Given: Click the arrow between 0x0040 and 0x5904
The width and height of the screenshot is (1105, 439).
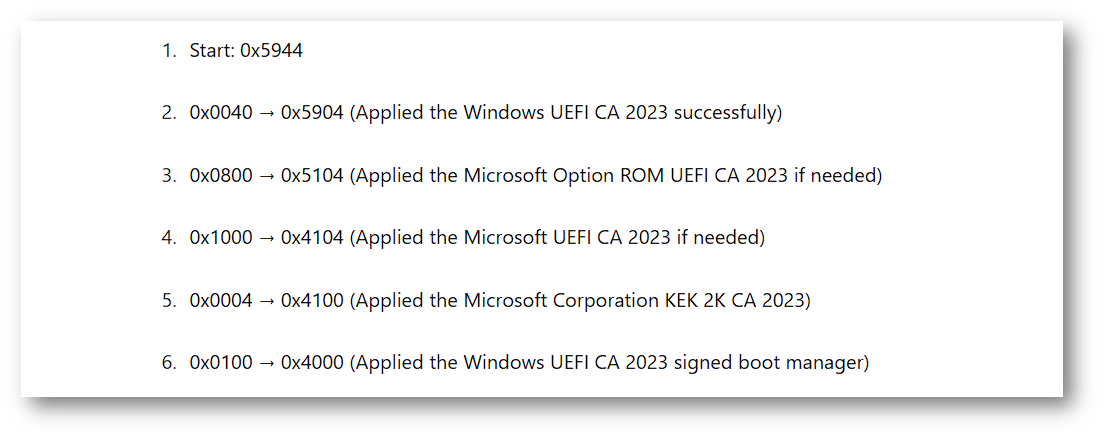Looking at the screenshot, I should (266, 113).
